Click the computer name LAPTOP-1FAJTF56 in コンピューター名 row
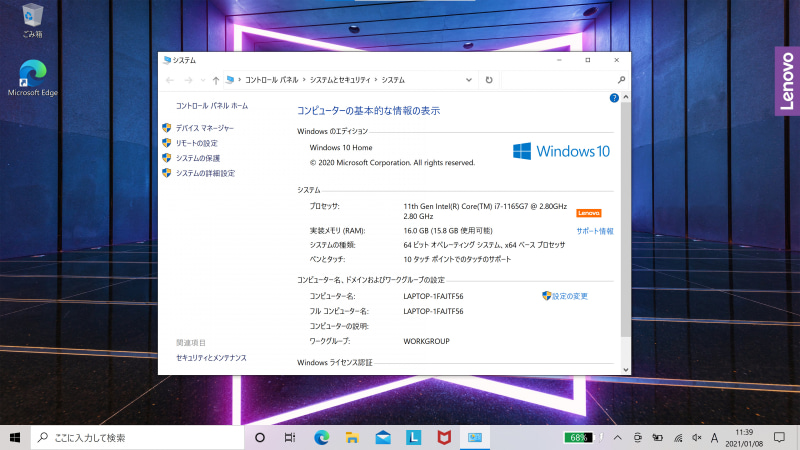The width and height of the screenshot is (800, 450). pos(433,296)
